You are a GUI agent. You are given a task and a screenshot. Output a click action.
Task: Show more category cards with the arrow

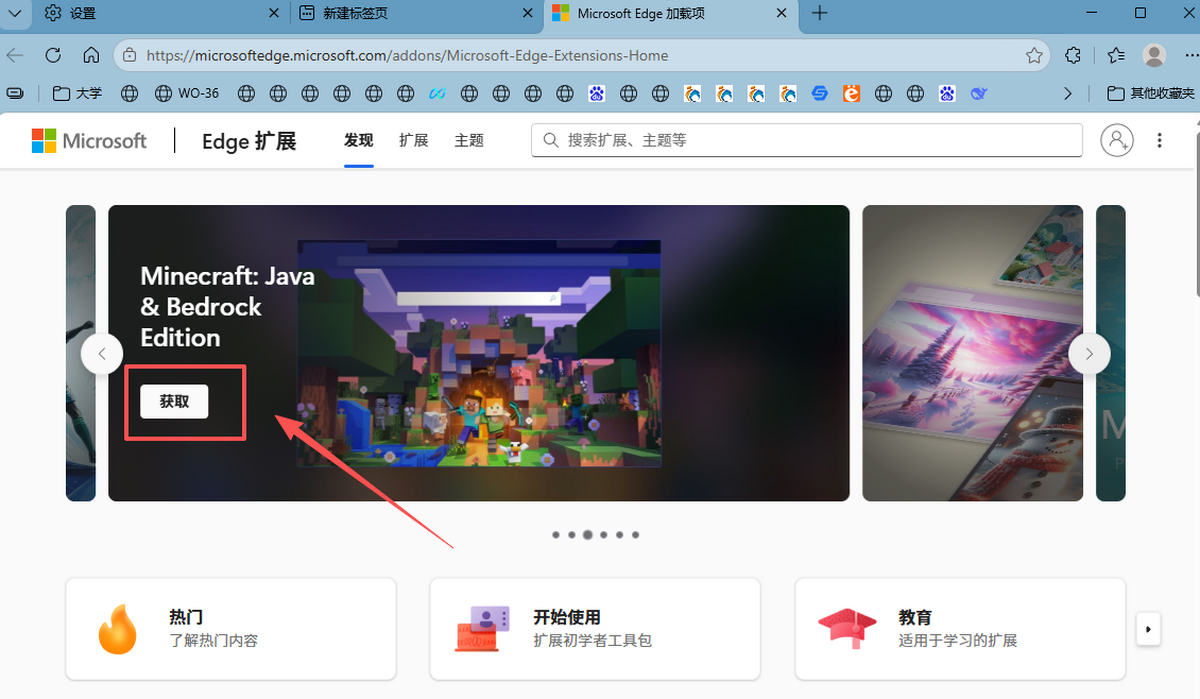(x=1148, y=629)
